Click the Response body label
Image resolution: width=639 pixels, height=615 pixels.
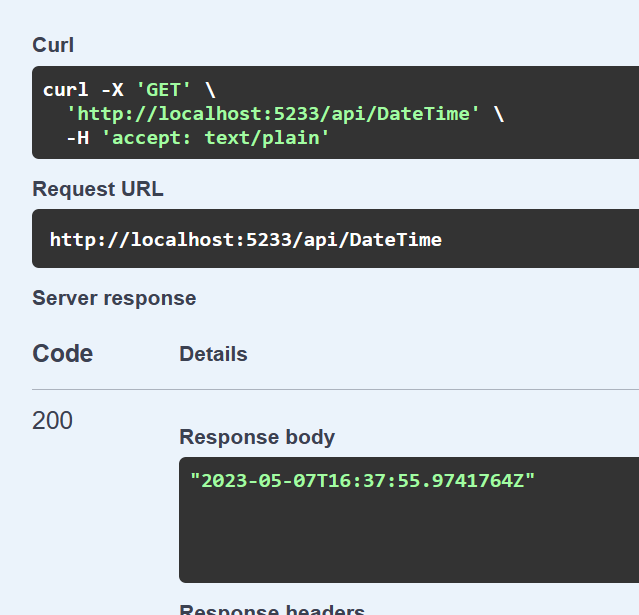click(x=257, y=437)
